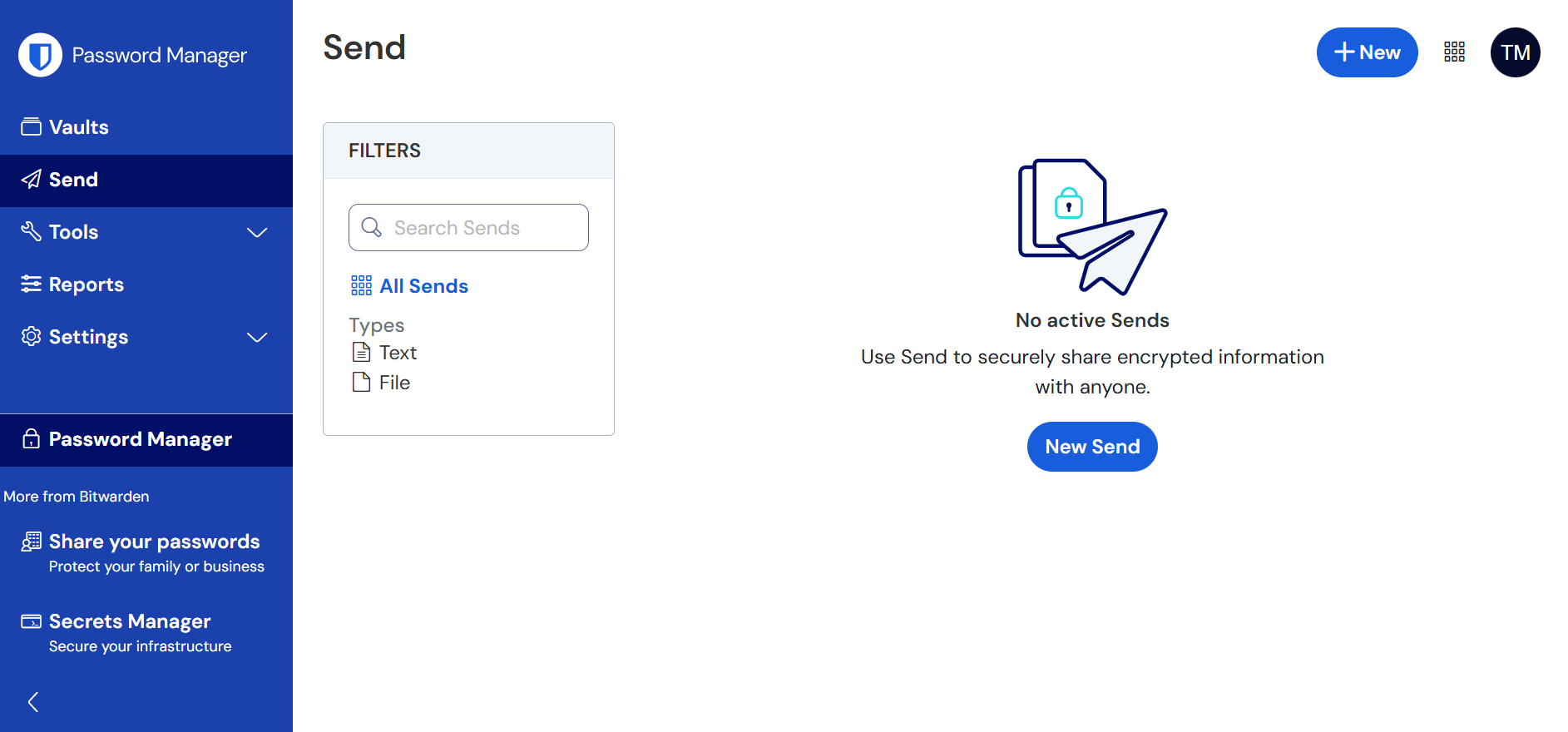Click the New button at top
Viewport: 1568px width, 732px height.
1367,52
